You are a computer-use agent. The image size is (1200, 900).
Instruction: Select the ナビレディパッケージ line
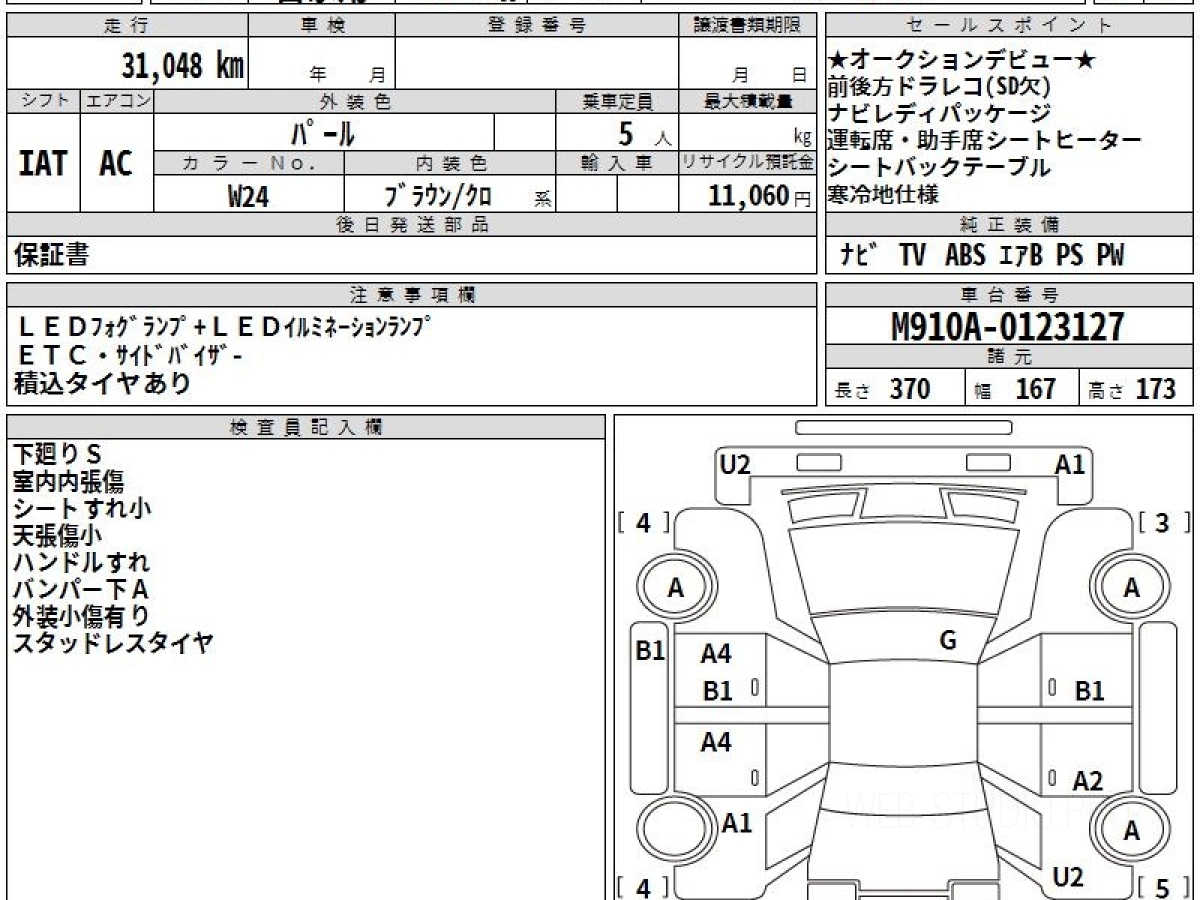tap(940, 114)
